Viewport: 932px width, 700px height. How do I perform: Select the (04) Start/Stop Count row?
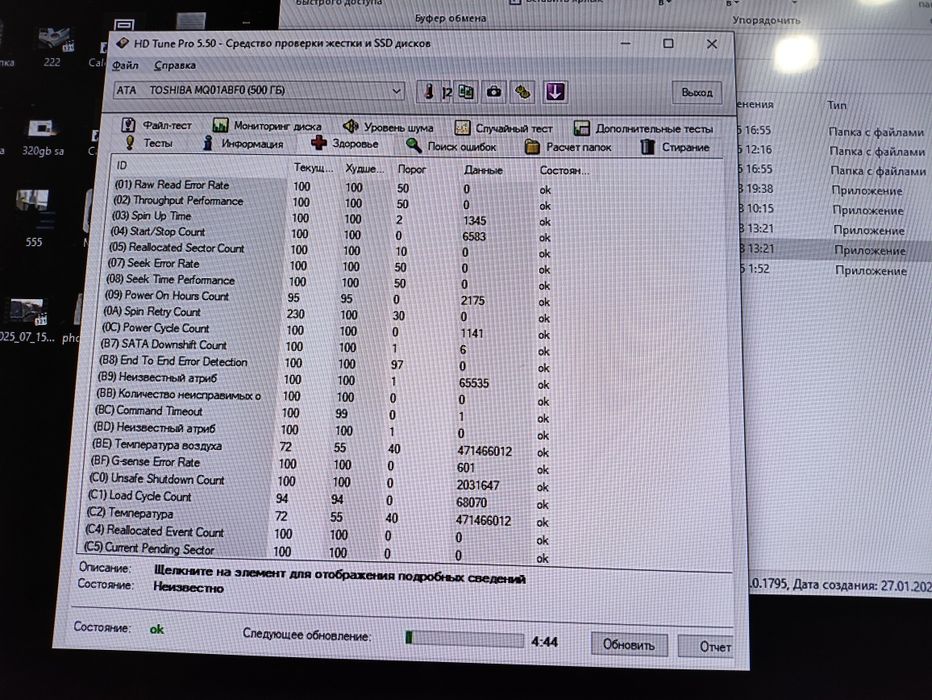pyautogui.click(x=331, y=234)
